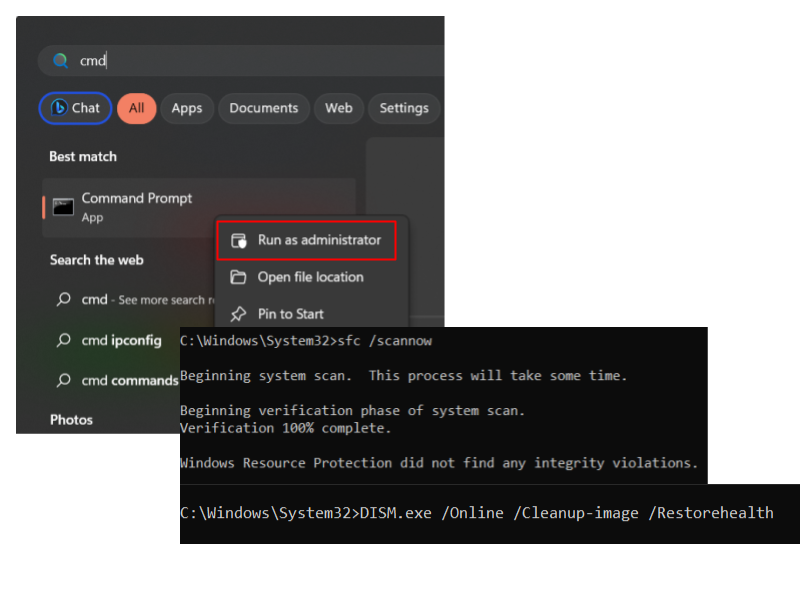The width and height of the screenshot is (800, 600).
Task: Click the 'Verification 100% complete.' line
Action: [286, 428]
